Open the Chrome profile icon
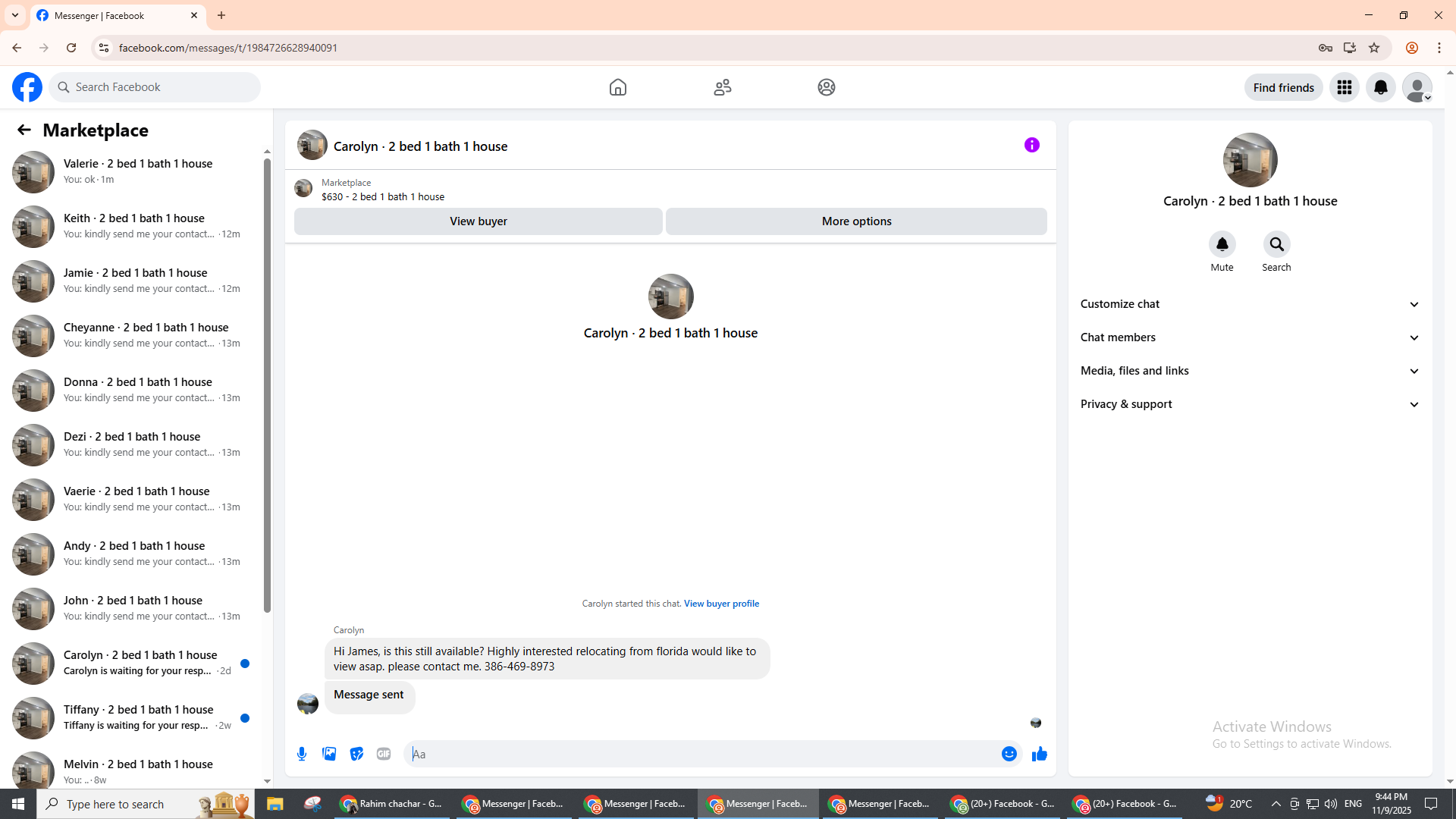This screenshot has height=819, width=1456. click(x=1412, y=48)
